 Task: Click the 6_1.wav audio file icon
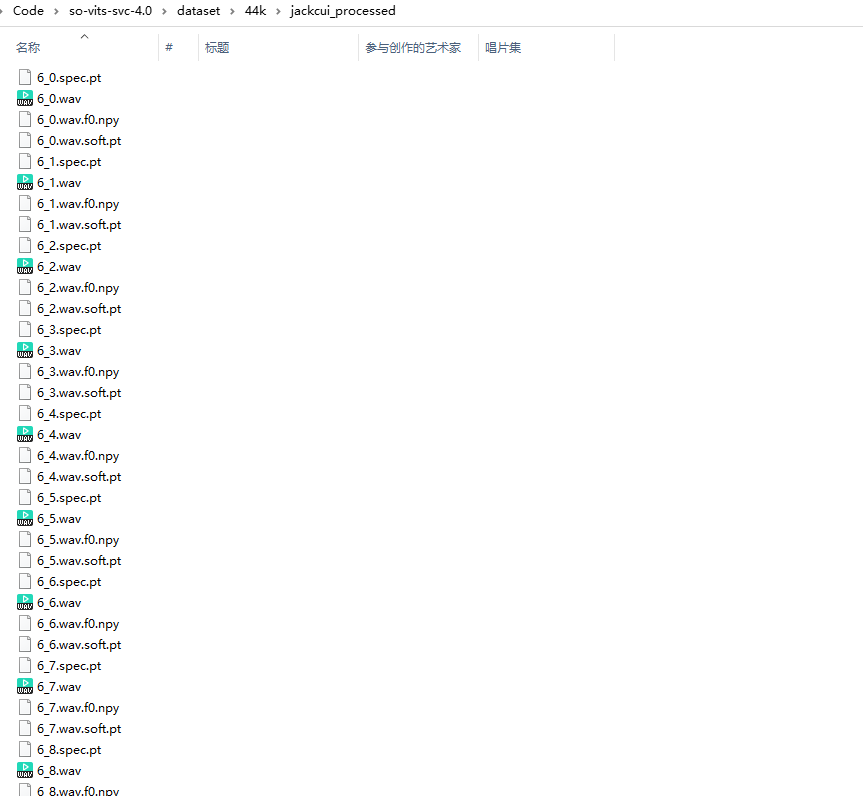pyautogui.click(x=25, y=183)
